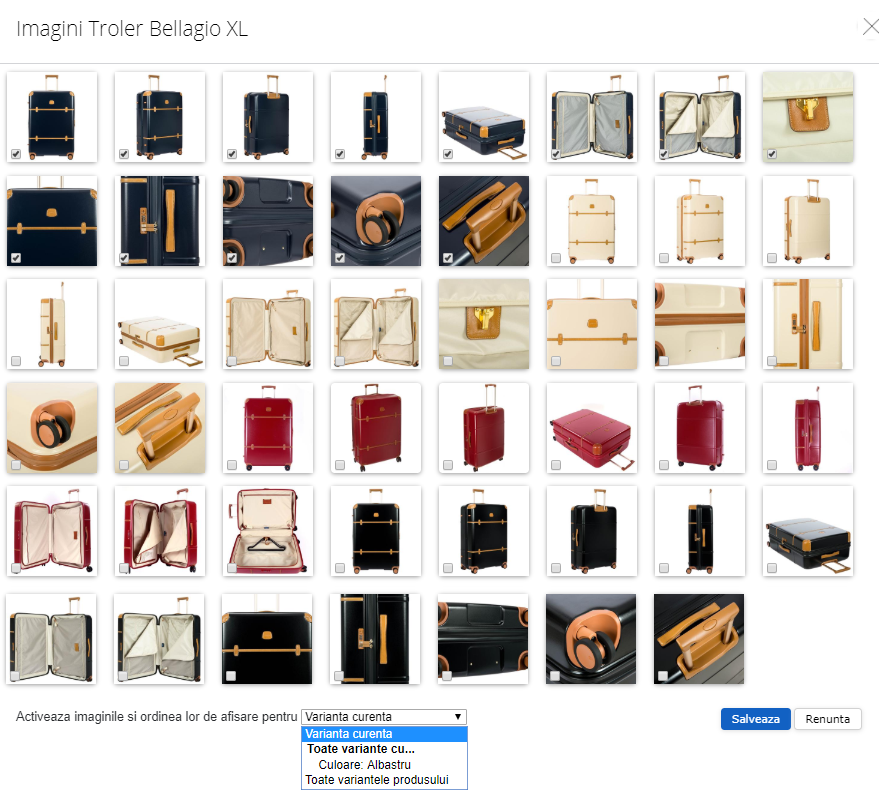
Task: Open the Varianta curenta dropdown arrow
Action: pos(457,717)
